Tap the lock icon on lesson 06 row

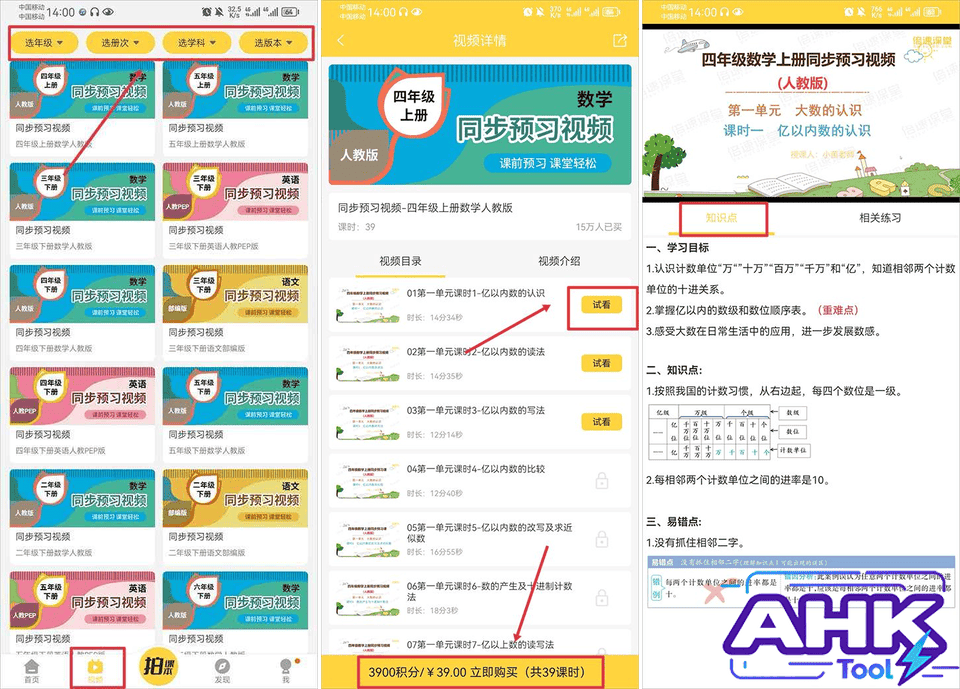coord(602,598)
